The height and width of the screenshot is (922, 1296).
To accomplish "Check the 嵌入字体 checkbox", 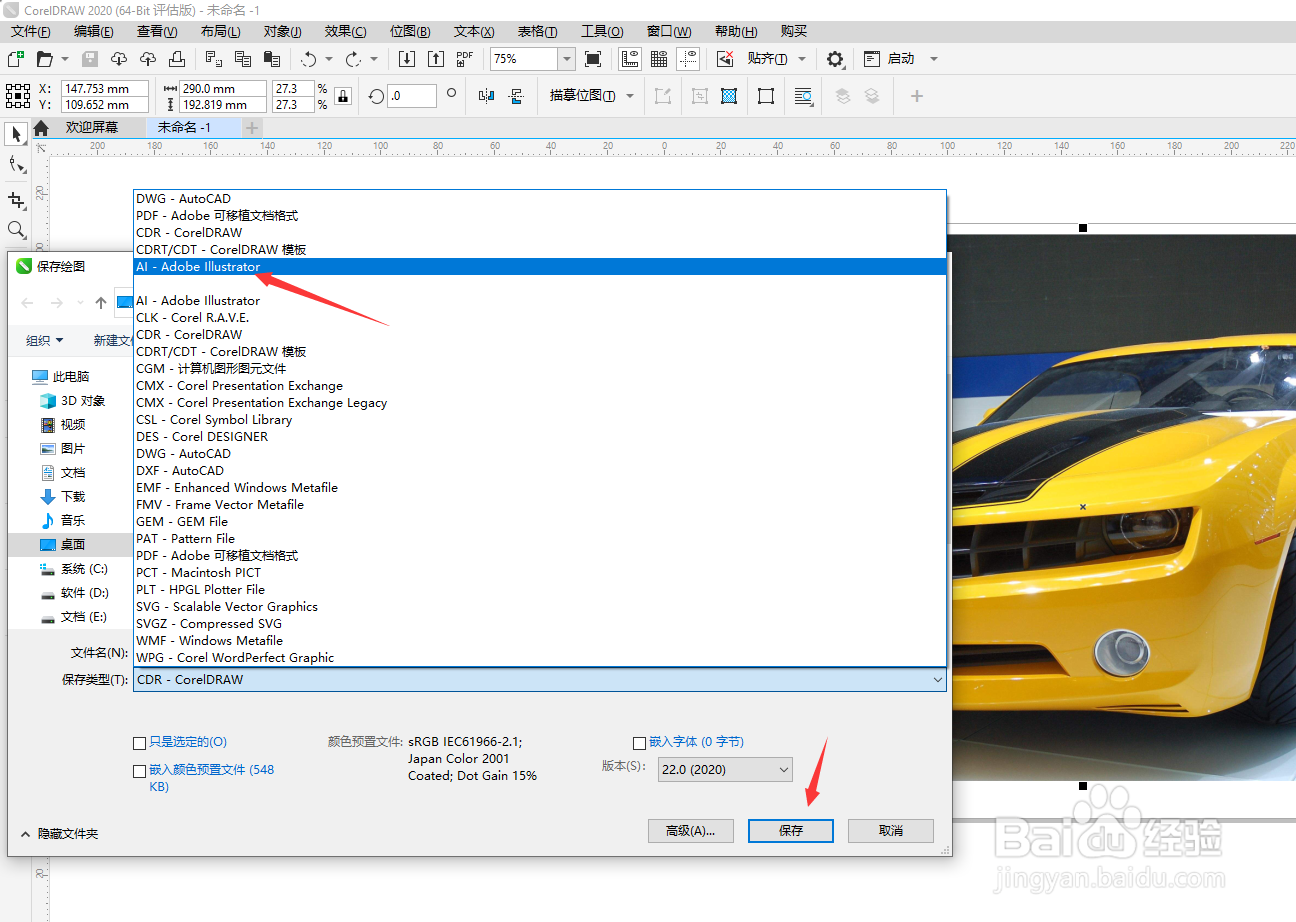I will pos(640,743).
